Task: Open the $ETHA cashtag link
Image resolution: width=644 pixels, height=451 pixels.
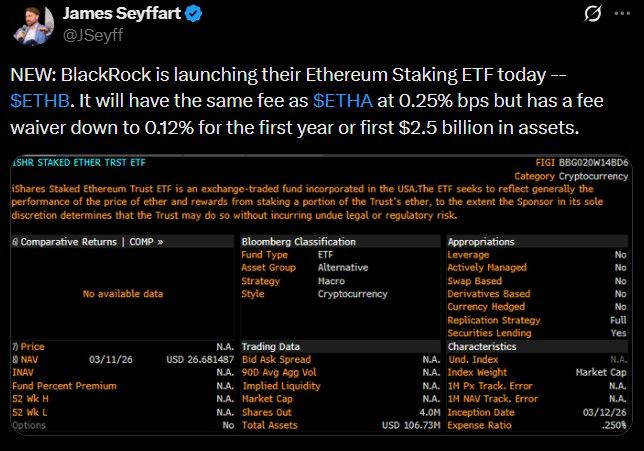Action: (342, 101)
